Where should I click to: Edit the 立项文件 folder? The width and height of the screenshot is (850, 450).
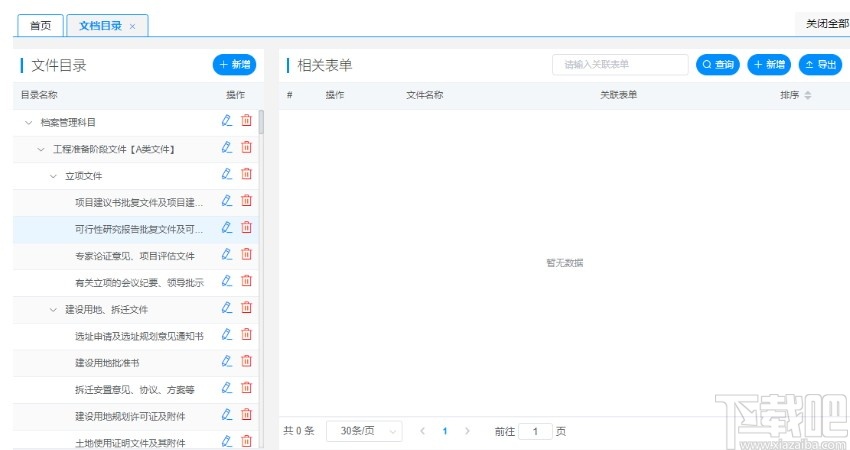click(x=227, y=173)
